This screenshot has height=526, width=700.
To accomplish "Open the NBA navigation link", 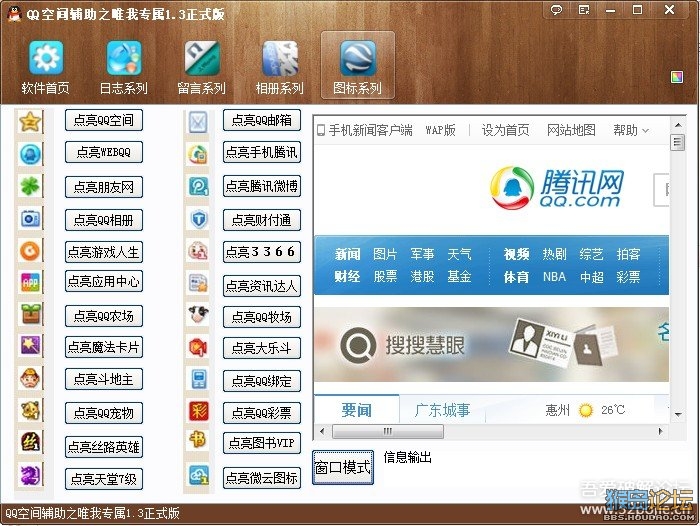I will click(554, 277).
